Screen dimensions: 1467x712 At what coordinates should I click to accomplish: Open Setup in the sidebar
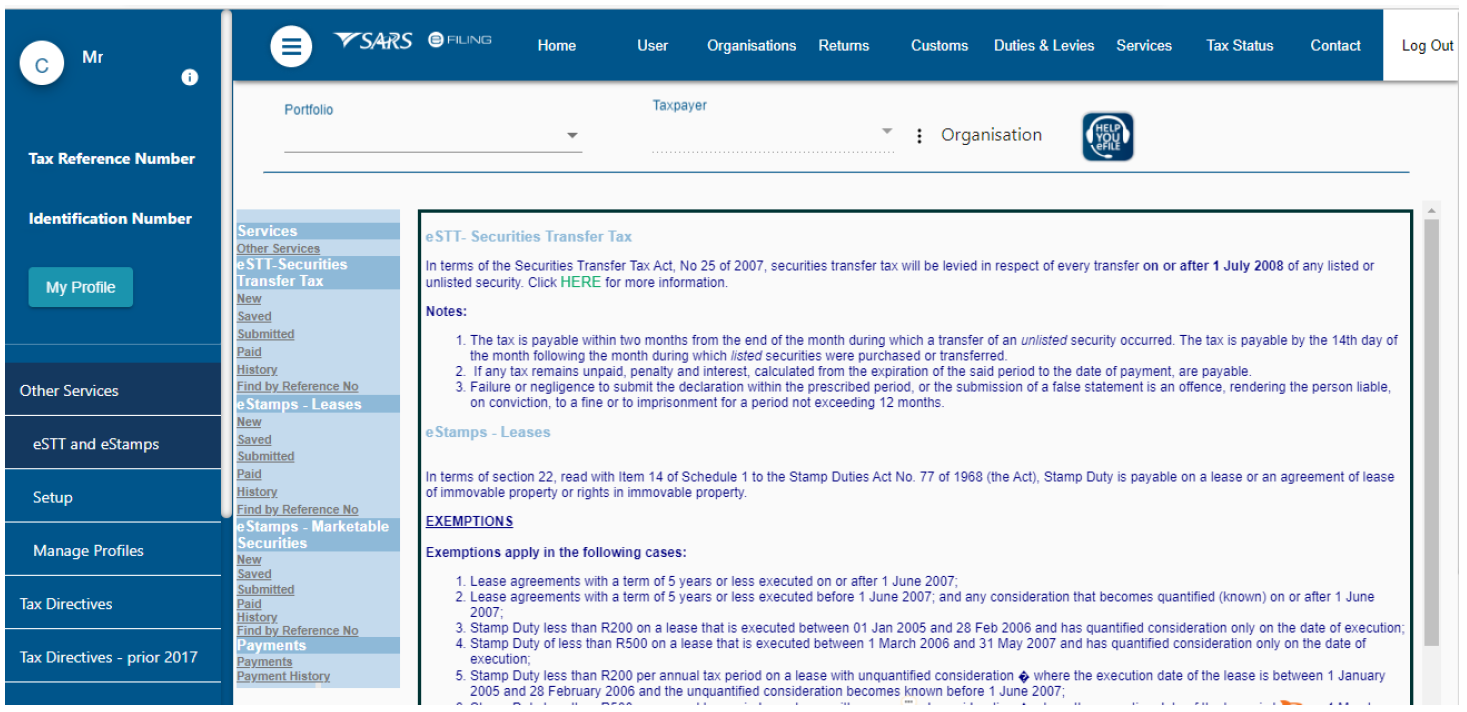point(112,497)
